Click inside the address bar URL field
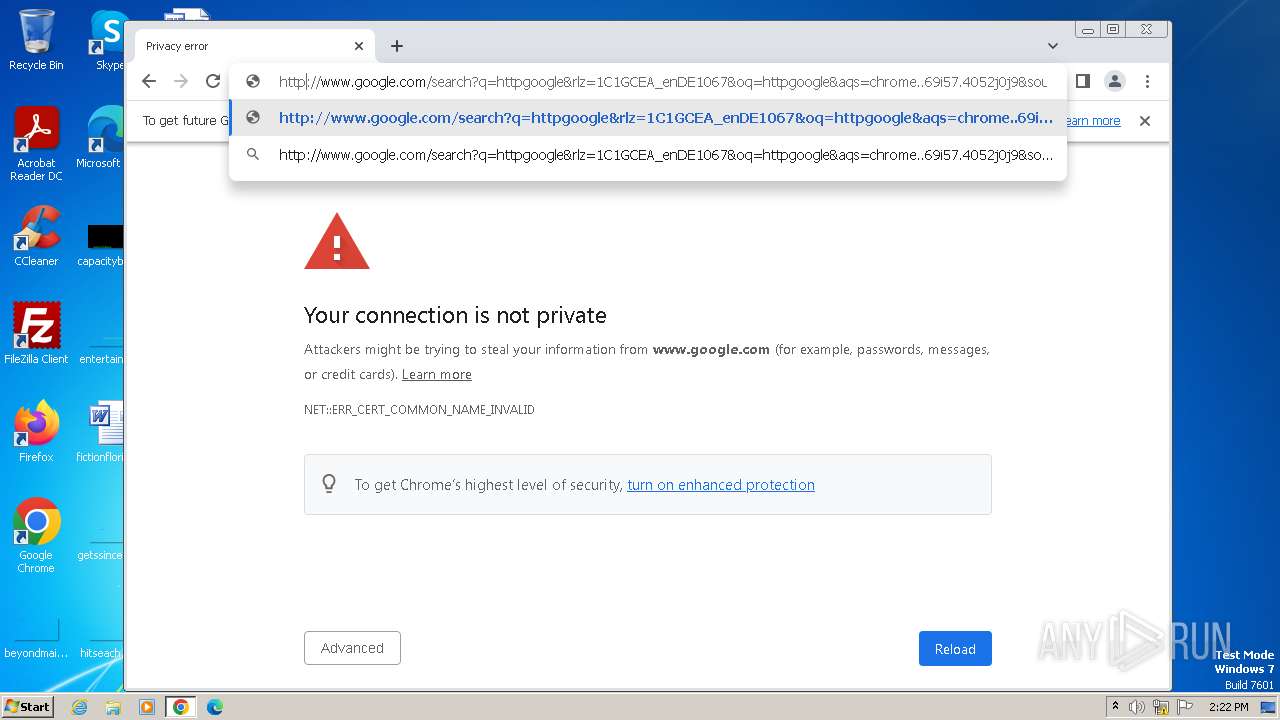1280x720 pixels. (663, 82)
